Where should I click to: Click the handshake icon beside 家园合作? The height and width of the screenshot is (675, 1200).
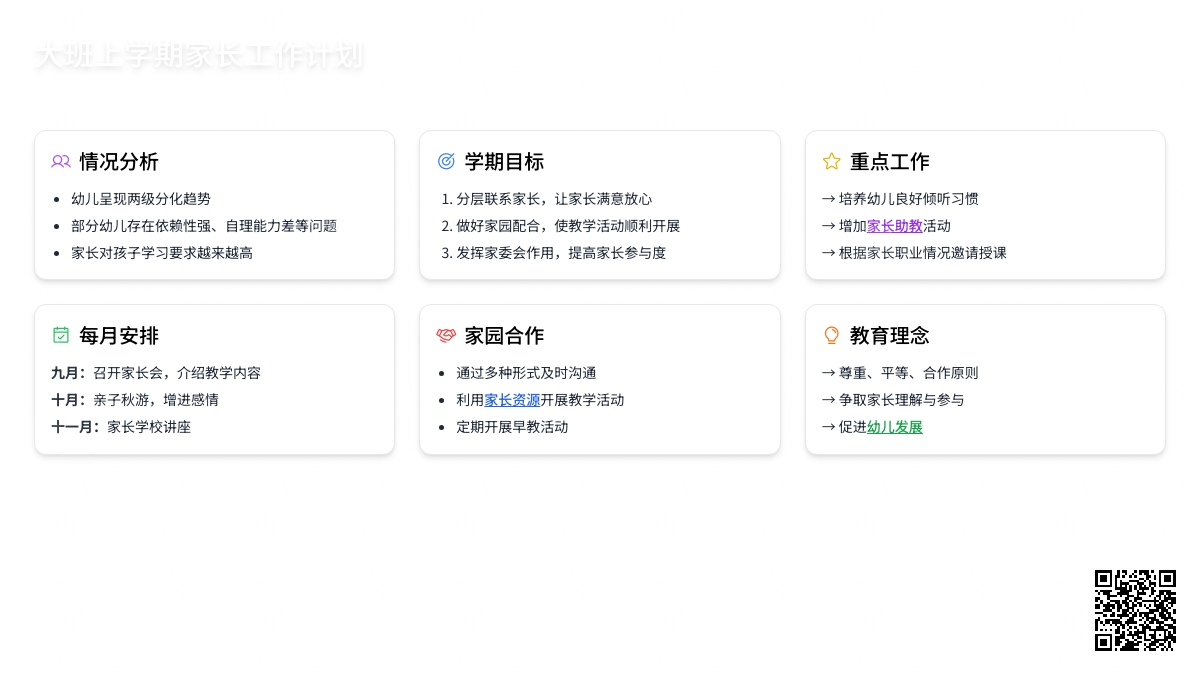click(x=446, y=336)
